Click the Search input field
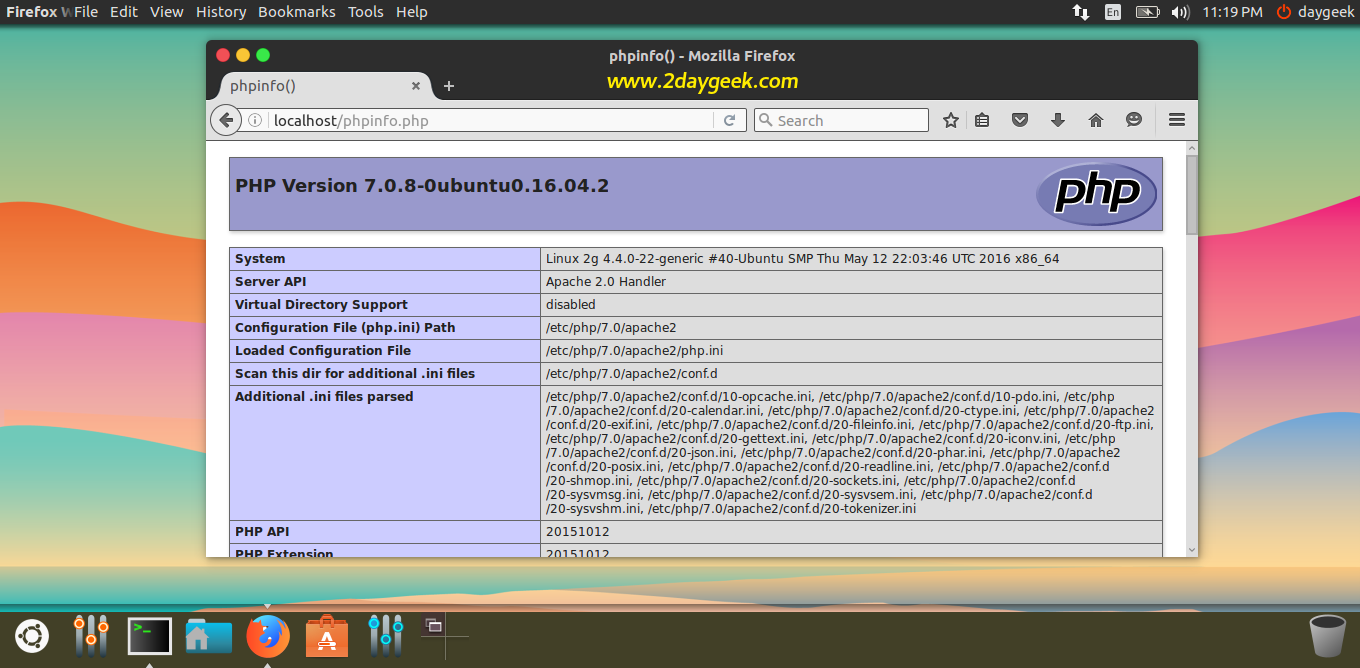 tap(841, 120)
